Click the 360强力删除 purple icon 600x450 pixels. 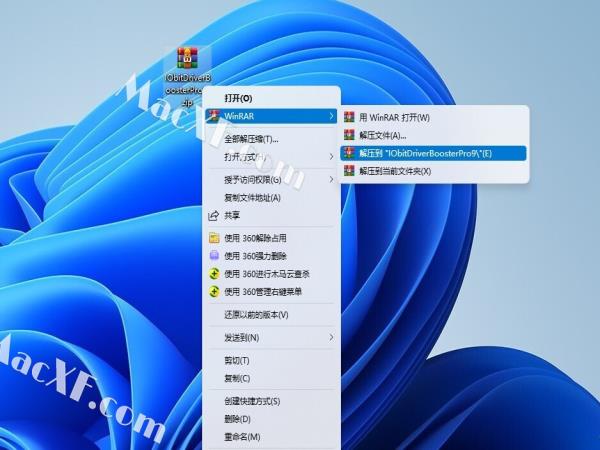[214, 256]
